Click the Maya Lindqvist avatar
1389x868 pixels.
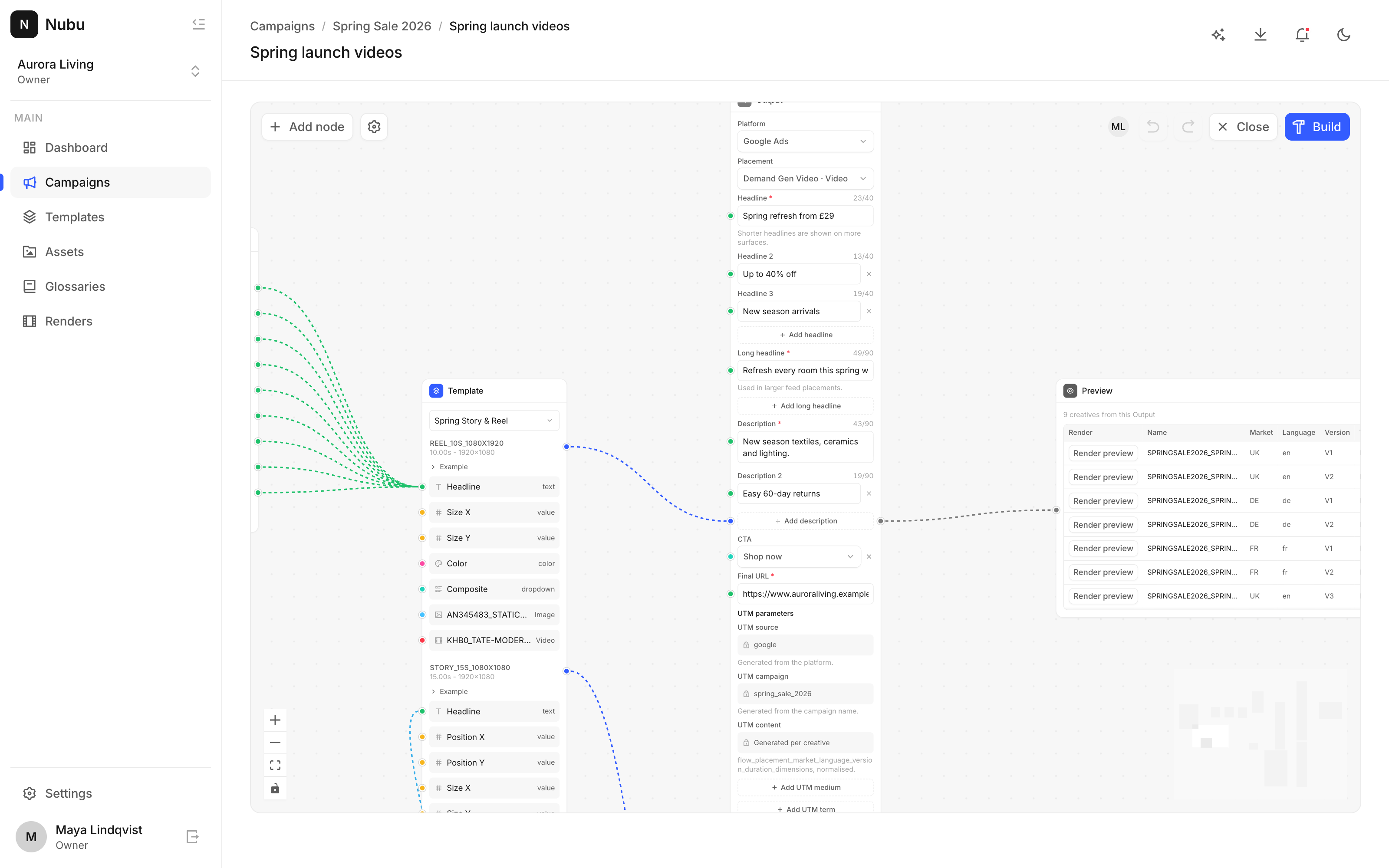point(31,836)
